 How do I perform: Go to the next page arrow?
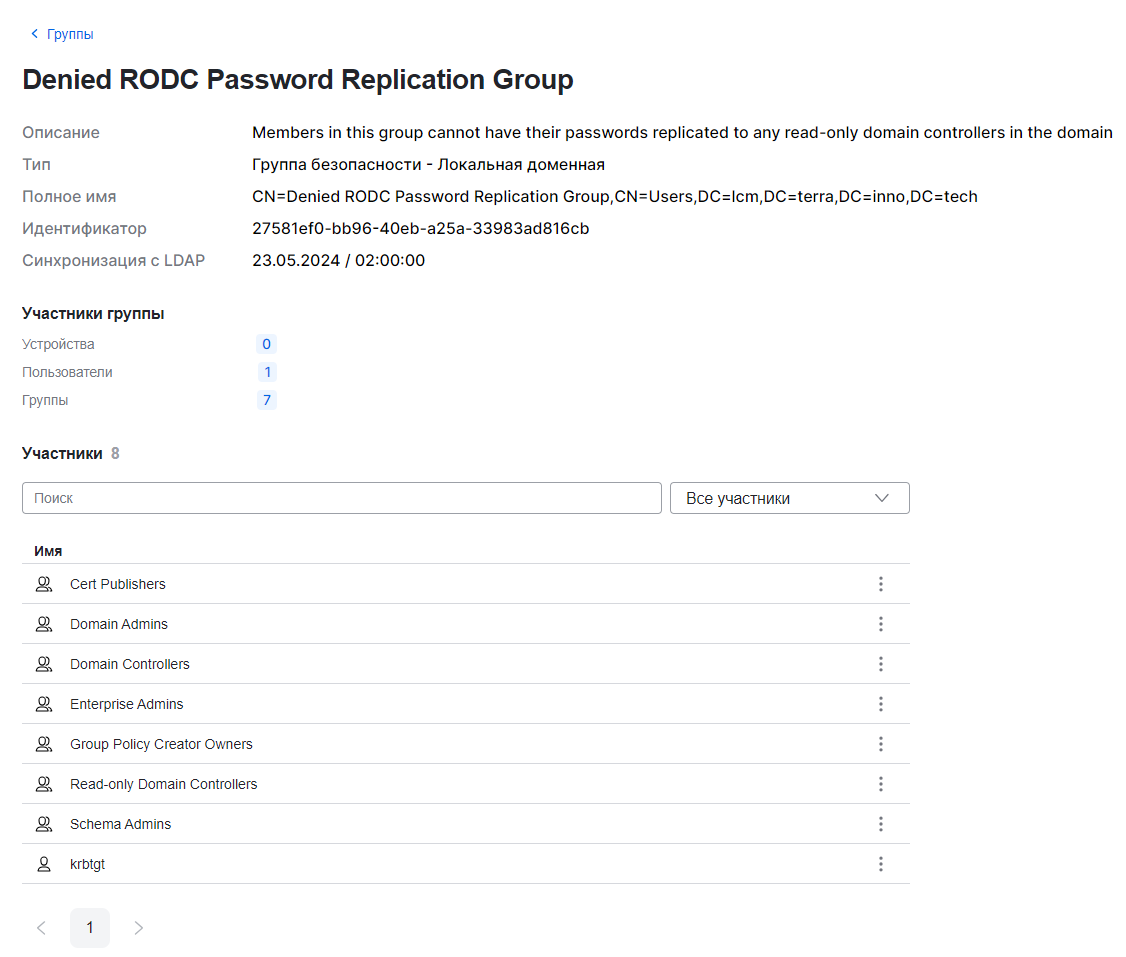pyautogui.click(x=139, y=928)
